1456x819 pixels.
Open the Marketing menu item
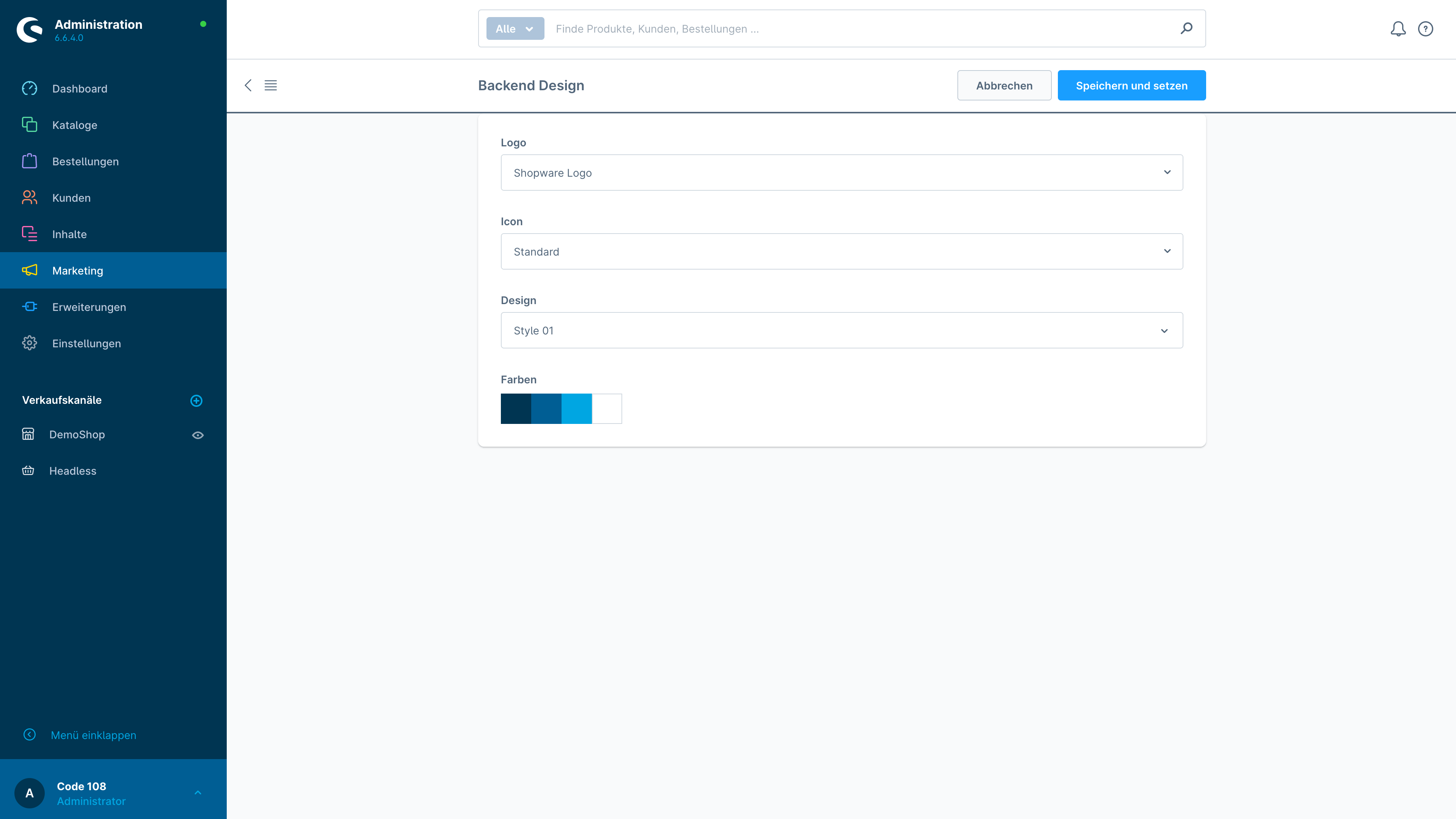(113, 270)
